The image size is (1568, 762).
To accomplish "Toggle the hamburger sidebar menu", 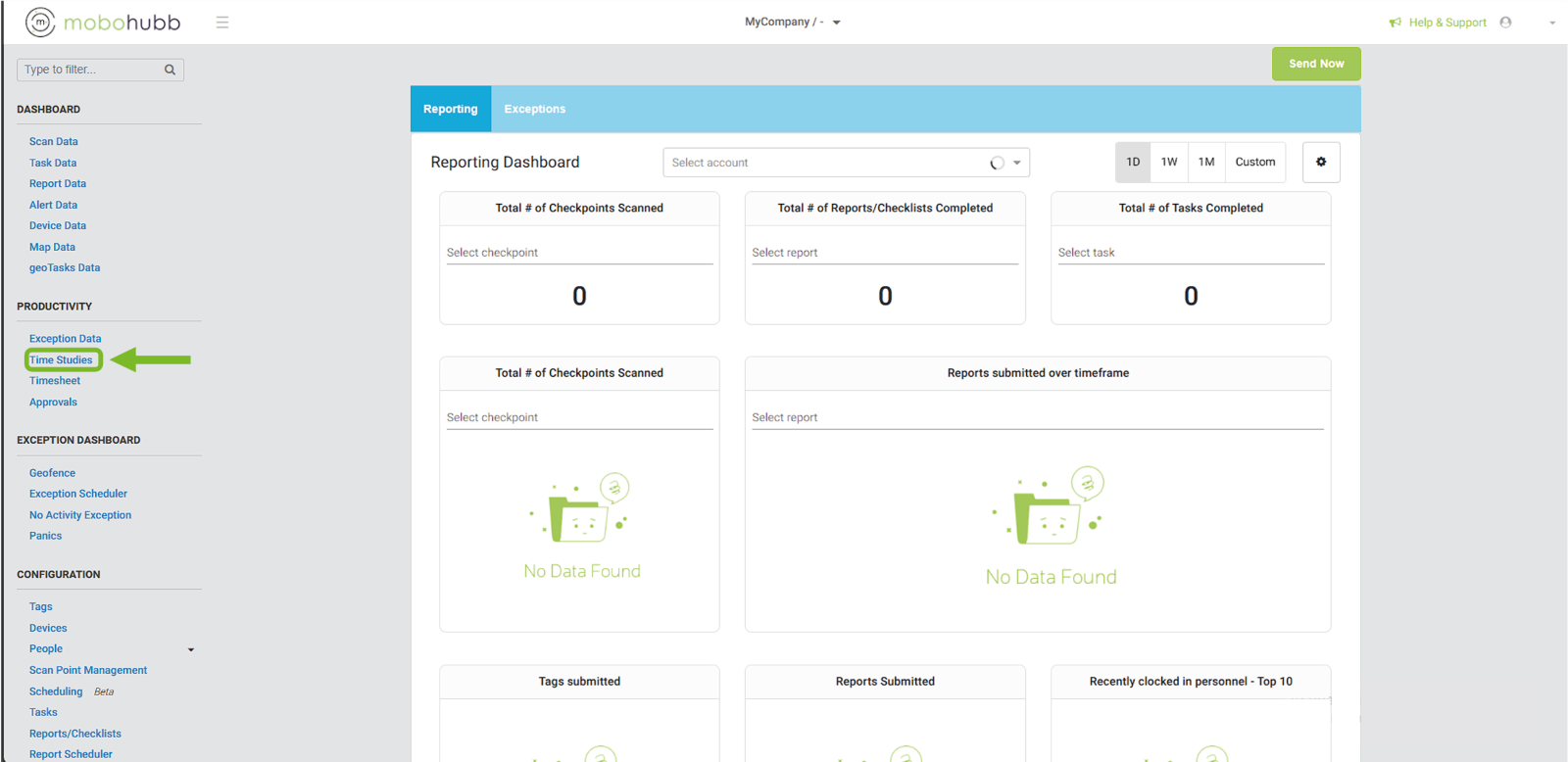I will (222, 22).
